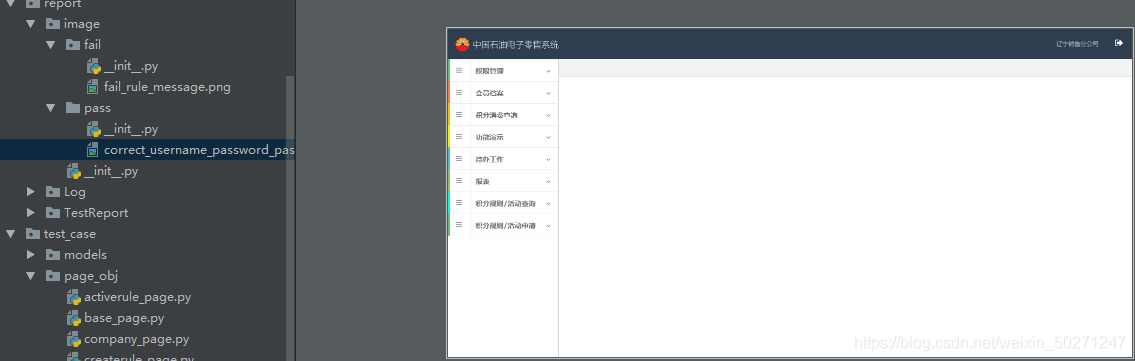Click image-file icon of fail_rule_message.png
This screenshot has height=361, width=1135.
pyautogui.click(x=93, y=88)
